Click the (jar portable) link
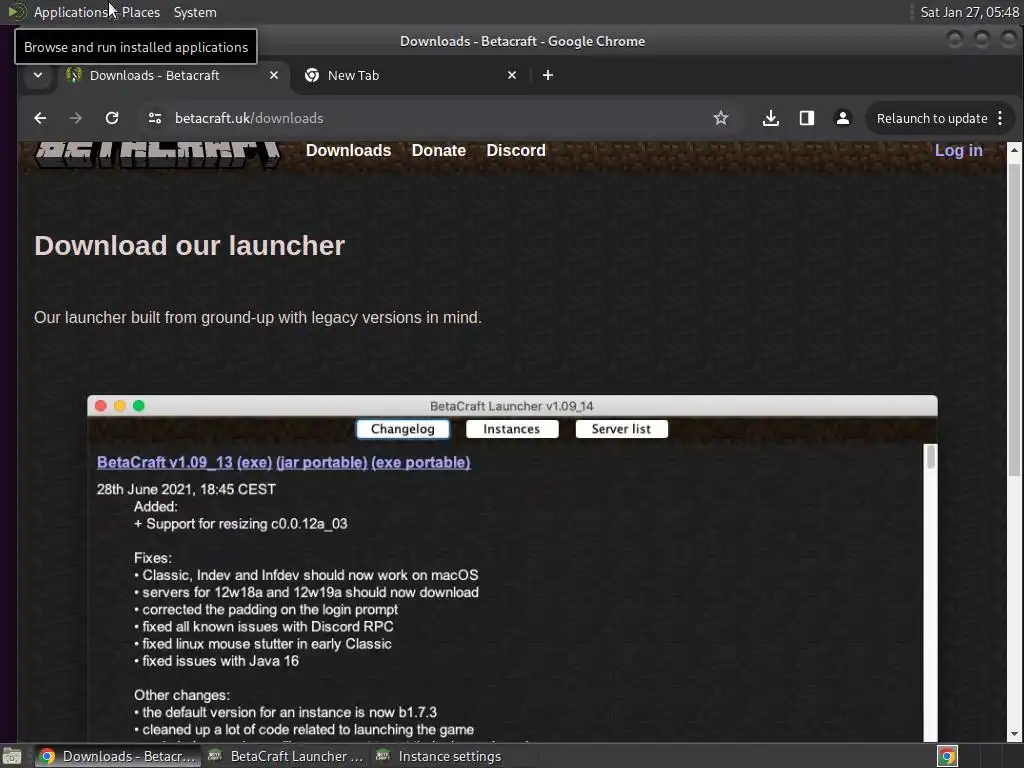 (x=321, y=462)
